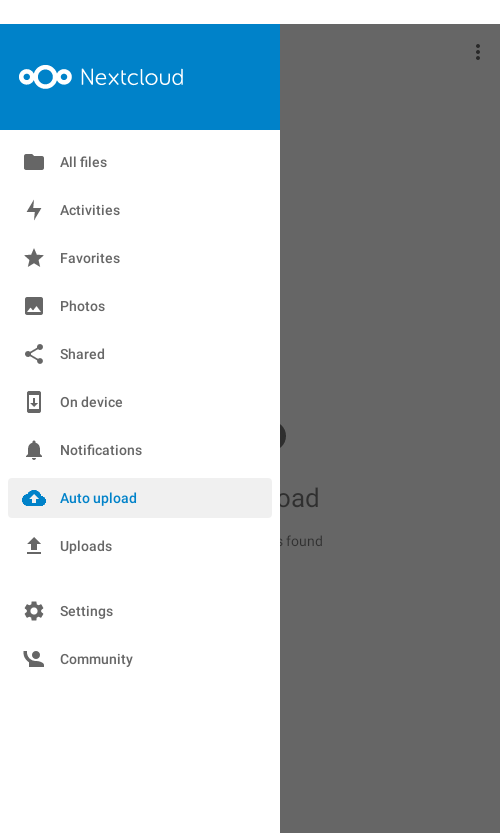This screenshot has width=500, height=833.
Task: Click the Settings gear icon
Action: click(x=34, y=611)
